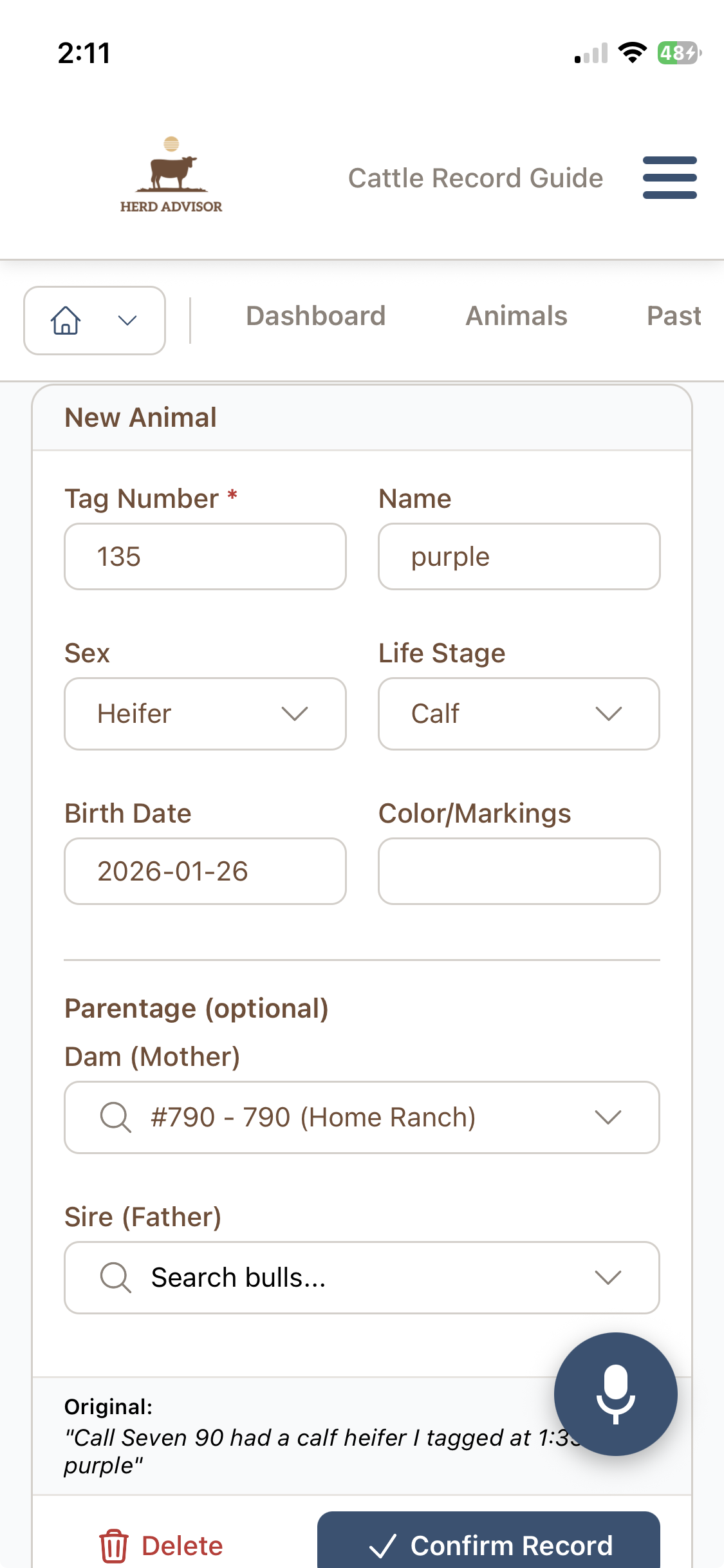Open the hamburger navigation menu
This screenshot has height=1568, width=724.
tap(669, 178)
